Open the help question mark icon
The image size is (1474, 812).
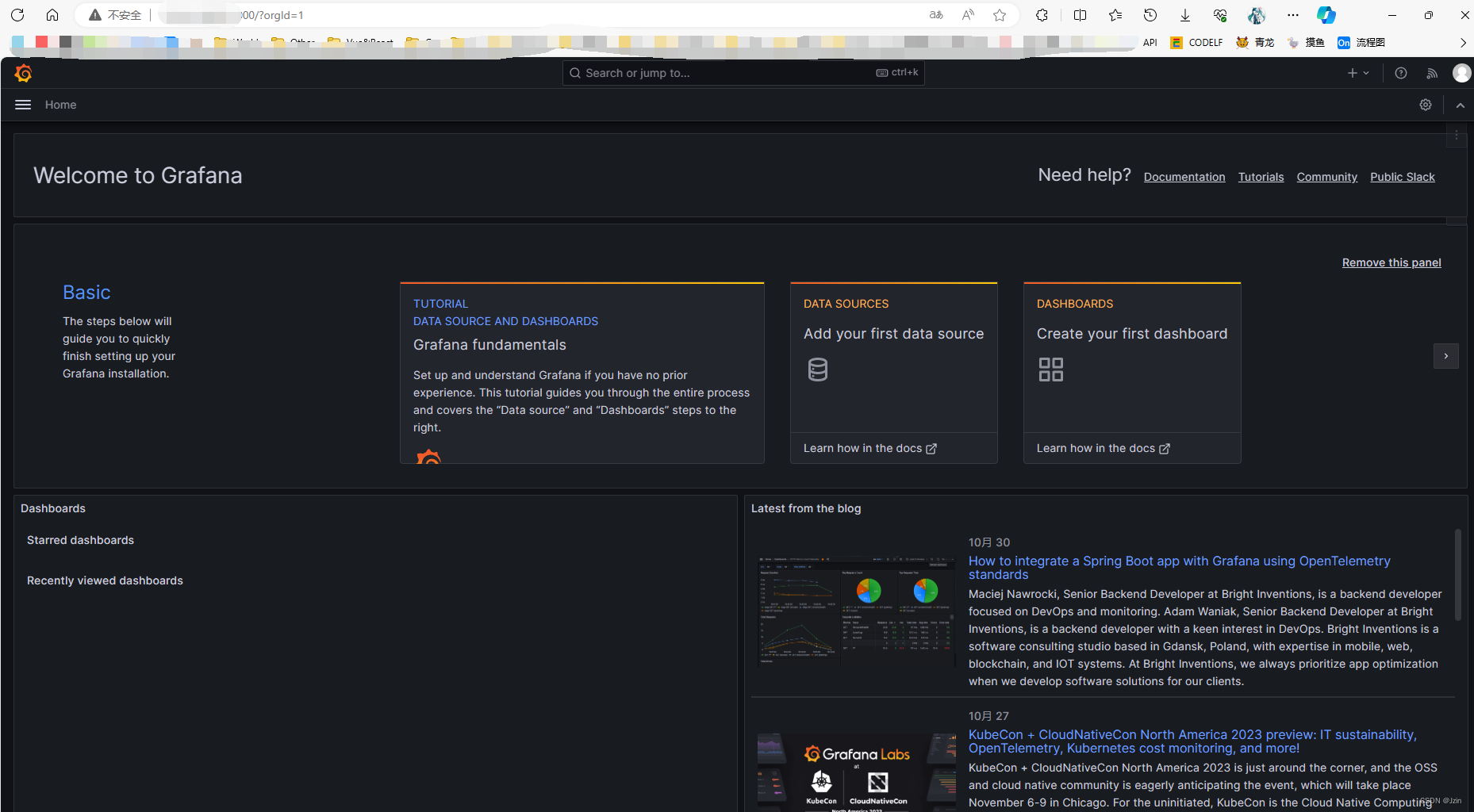click(1401, 73)
